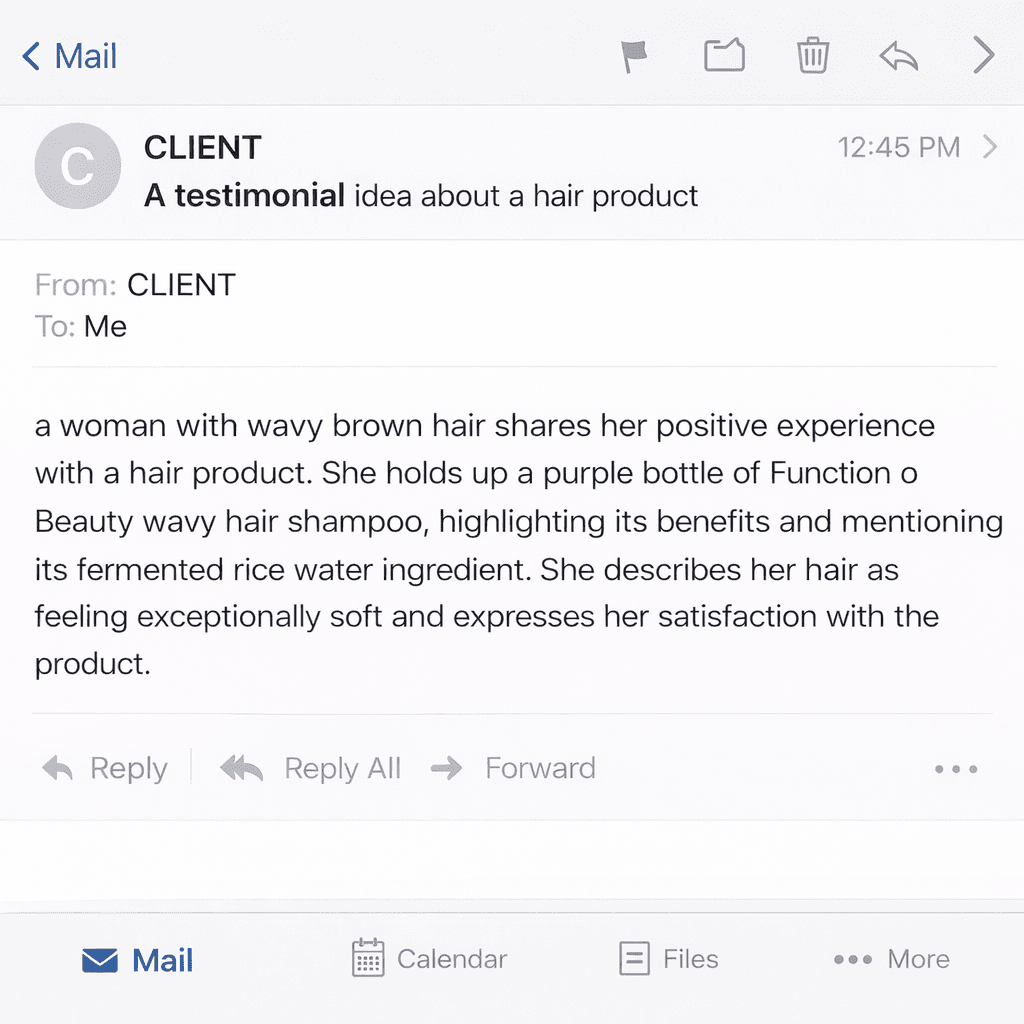The image size is (1024, 1024).
Task: Switch to the Files tab
Action: pos(668,959)
